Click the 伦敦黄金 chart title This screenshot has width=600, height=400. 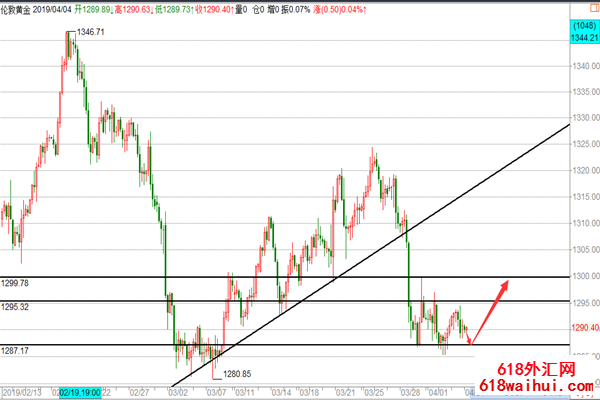22,8
